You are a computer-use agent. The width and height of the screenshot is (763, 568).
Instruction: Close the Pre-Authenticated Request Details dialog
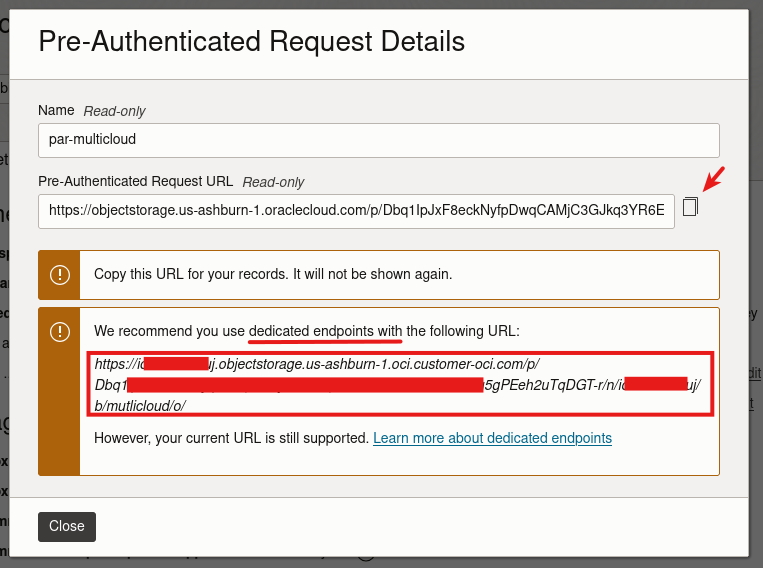pos(67,526)
